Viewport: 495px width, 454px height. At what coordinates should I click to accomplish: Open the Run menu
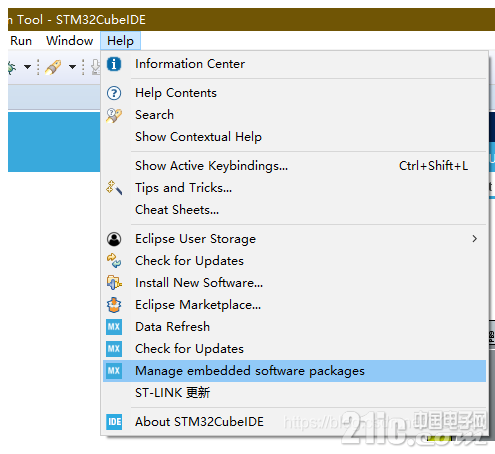click(x=21, y=41)
